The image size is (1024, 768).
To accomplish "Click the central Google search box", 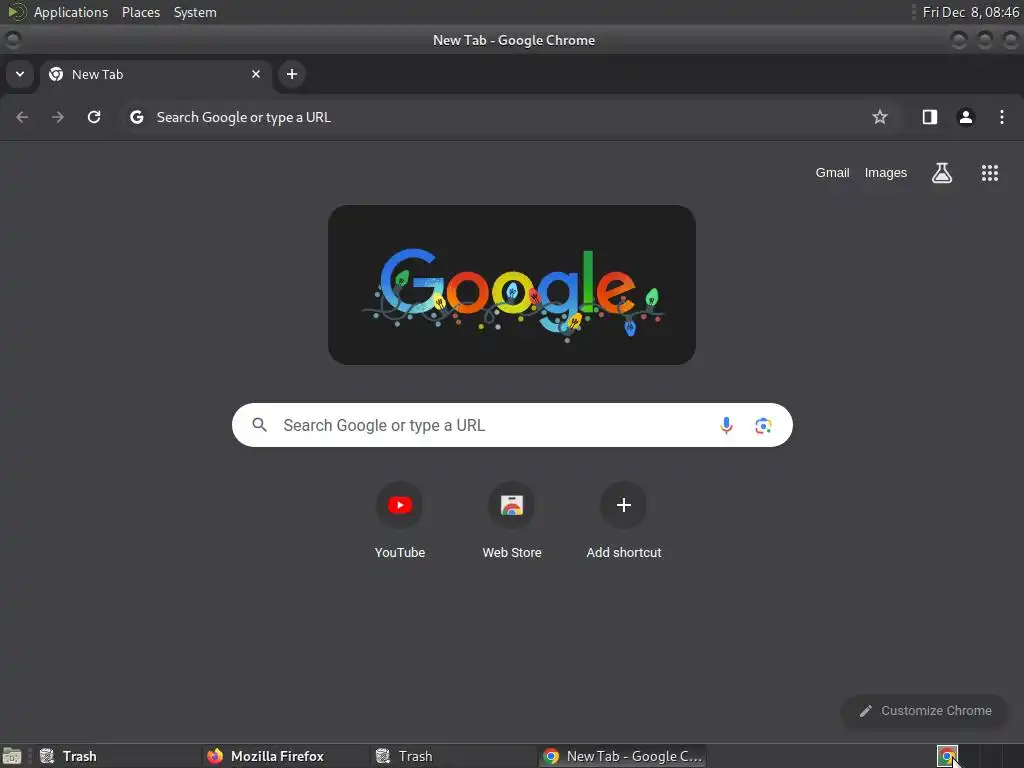I will click(512, 425).
